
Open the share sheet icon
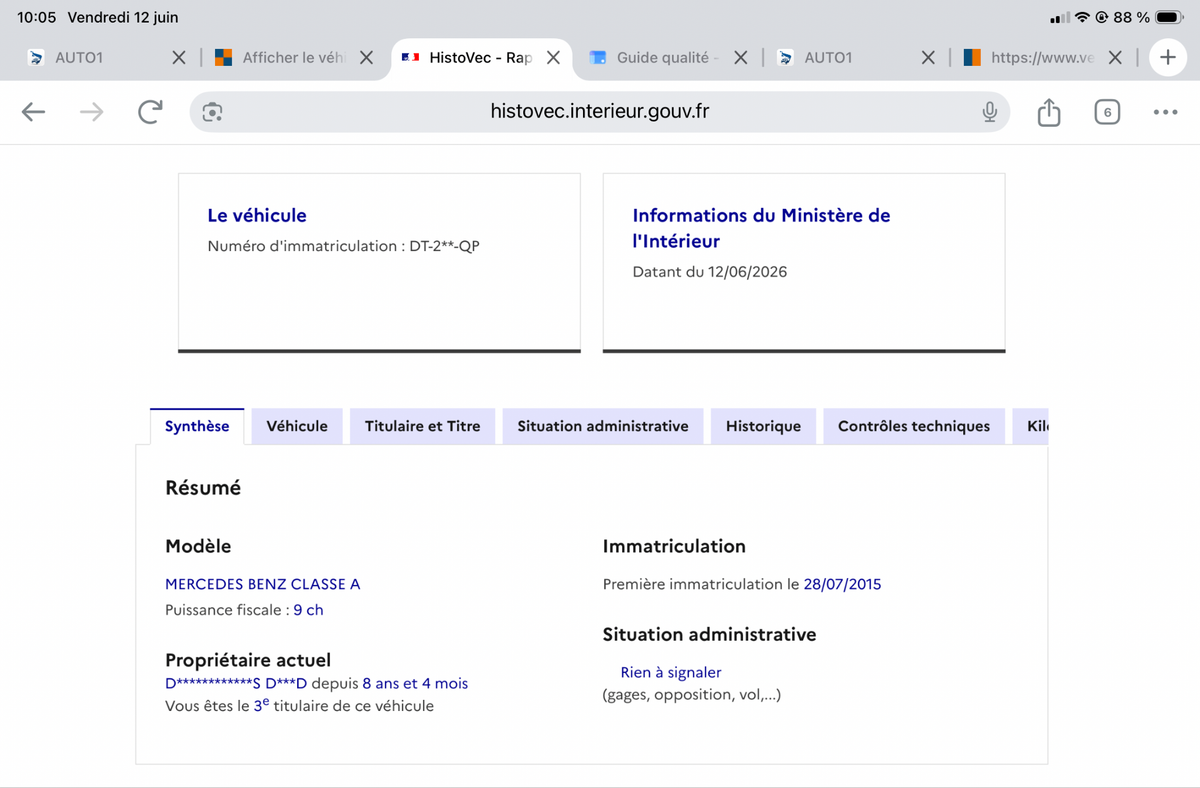pos(1048,112)
